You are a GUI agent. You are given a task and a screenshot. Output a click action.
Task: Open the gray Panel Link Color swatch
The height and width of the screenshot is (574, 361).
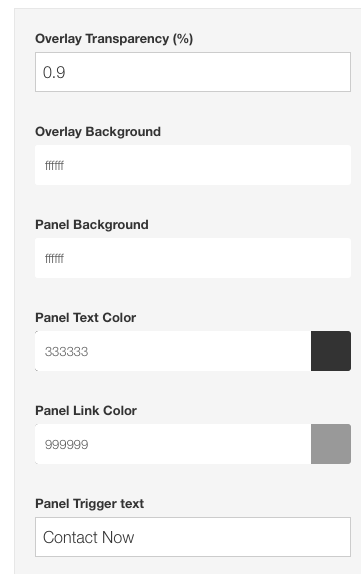[331, 444]
